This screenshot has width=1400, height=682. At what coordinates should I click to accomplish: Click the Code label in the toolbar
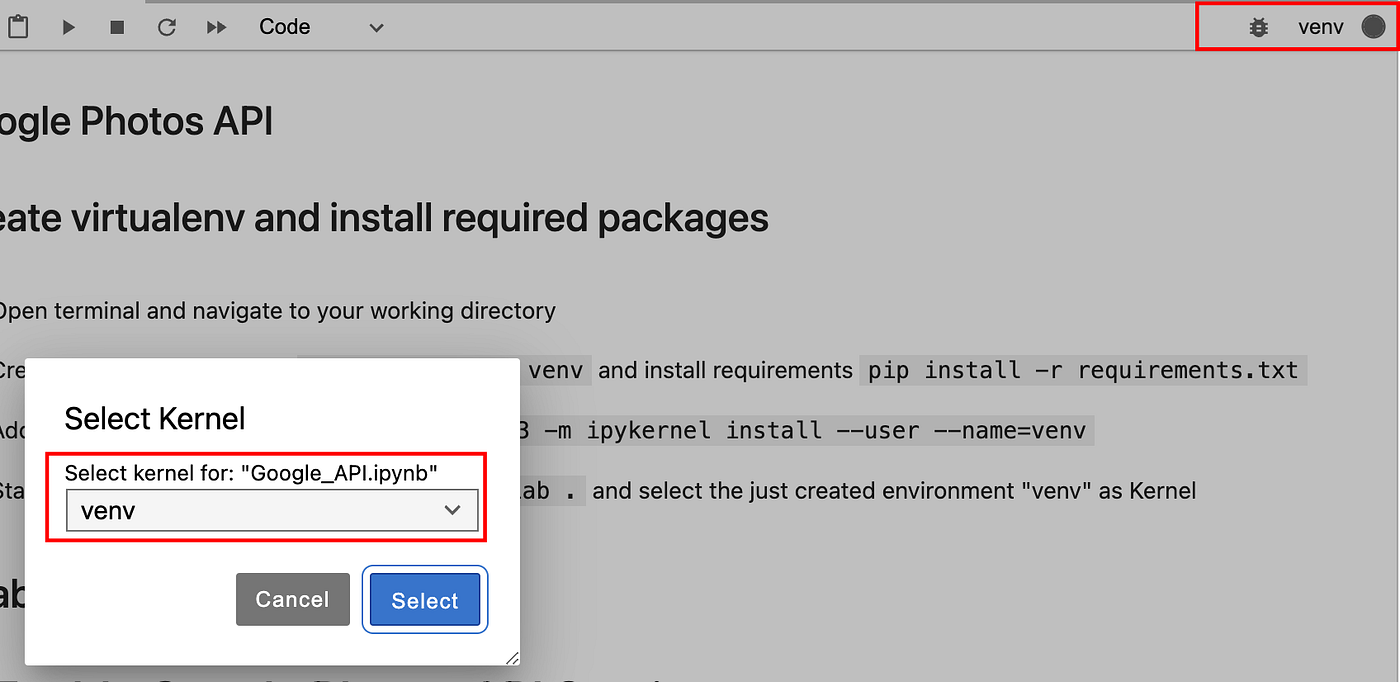click(x=284, y=27)
